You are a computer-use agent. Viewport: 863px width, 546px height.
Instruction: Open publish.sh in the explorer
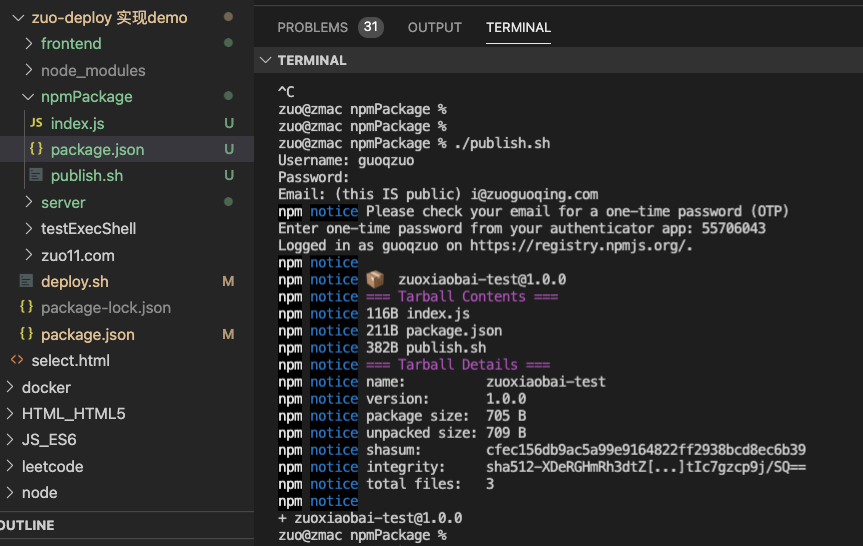[x=87, y=176]
